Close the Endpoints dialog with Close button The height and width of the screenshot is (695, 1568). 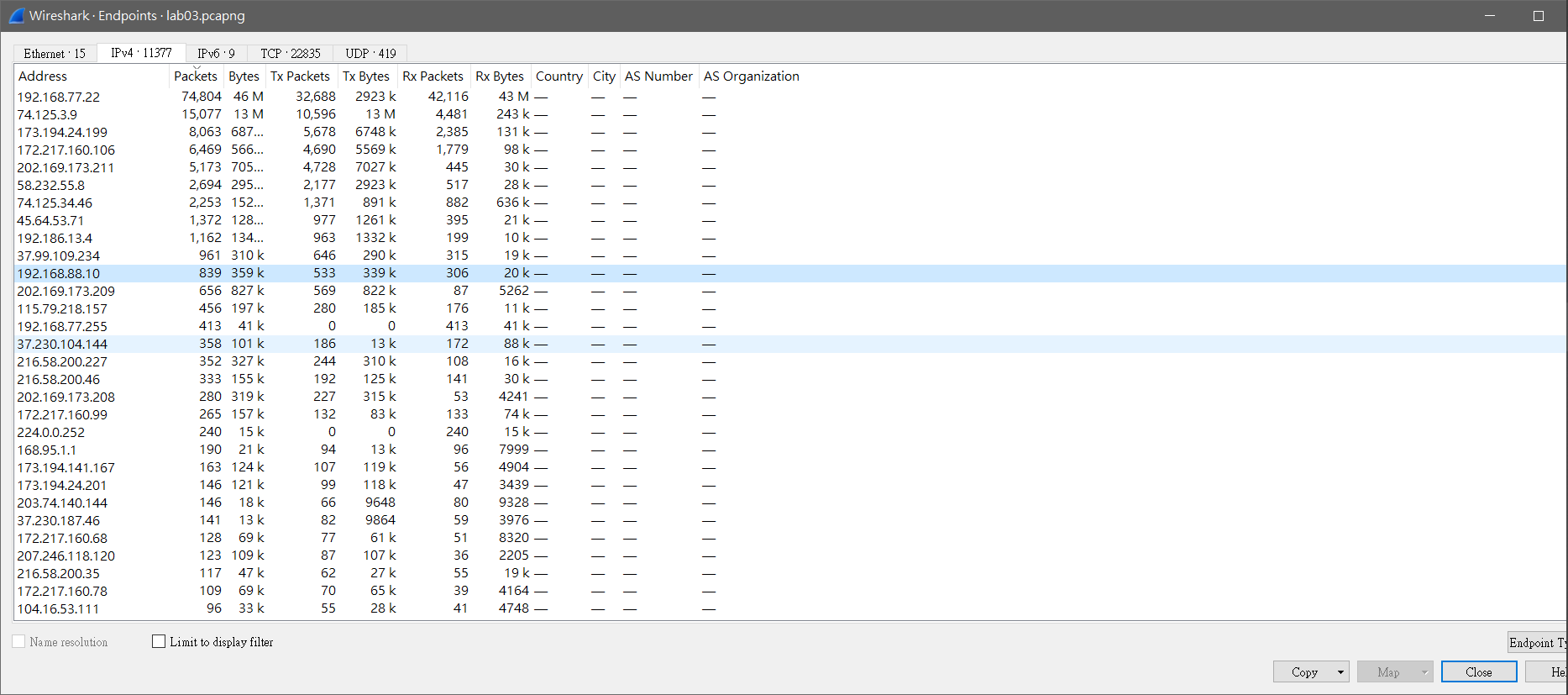1479,671
